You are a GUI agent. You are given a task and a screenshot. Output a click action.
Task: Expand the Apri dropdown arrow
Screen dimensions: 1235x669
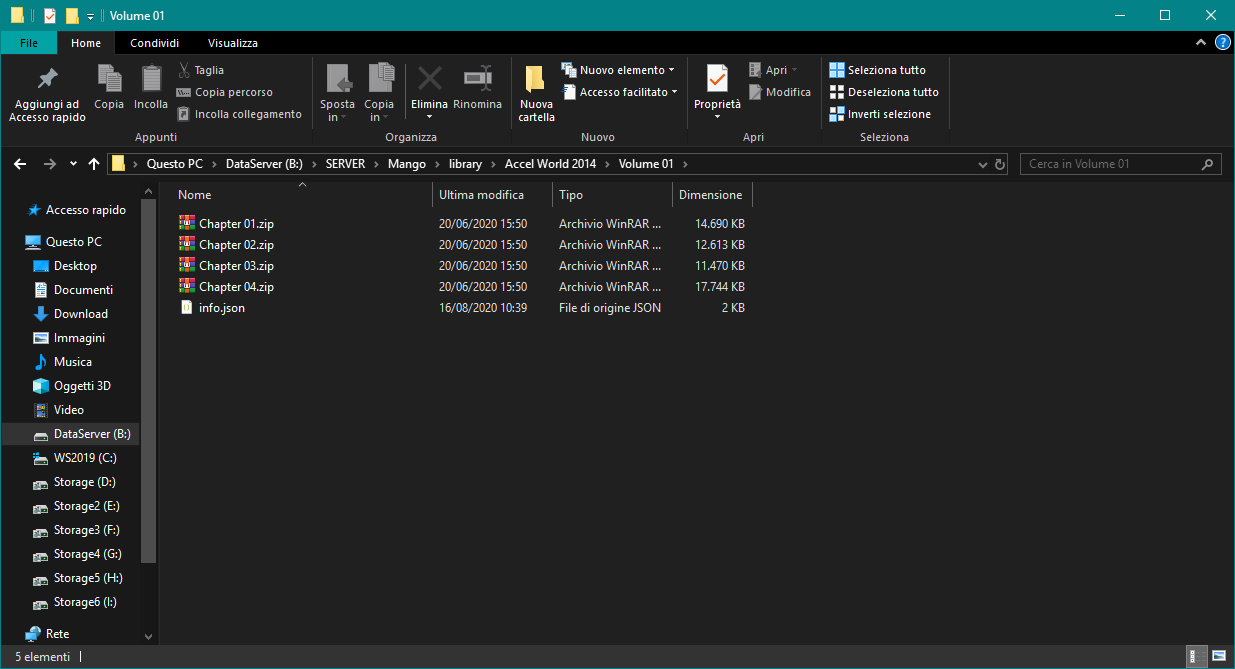[793, 69]
